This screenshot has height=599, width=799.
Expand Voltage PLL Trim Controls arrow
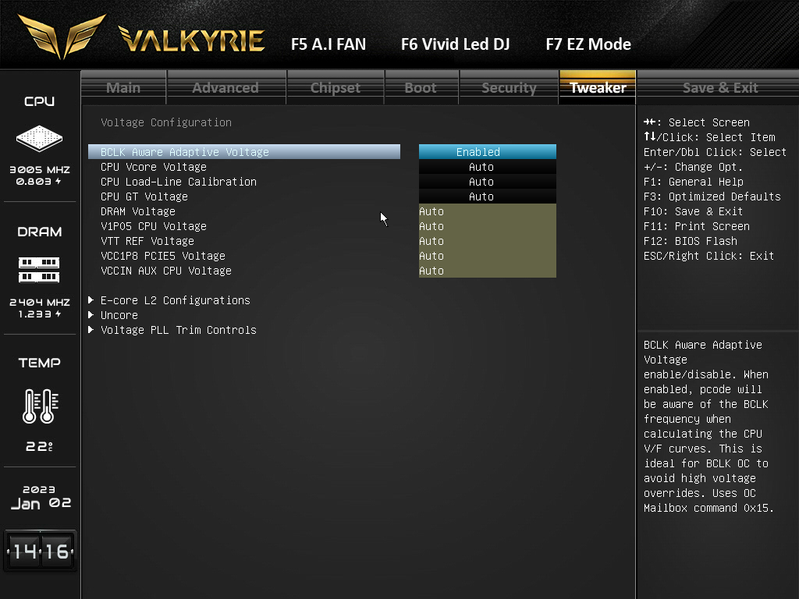[91, 330]
